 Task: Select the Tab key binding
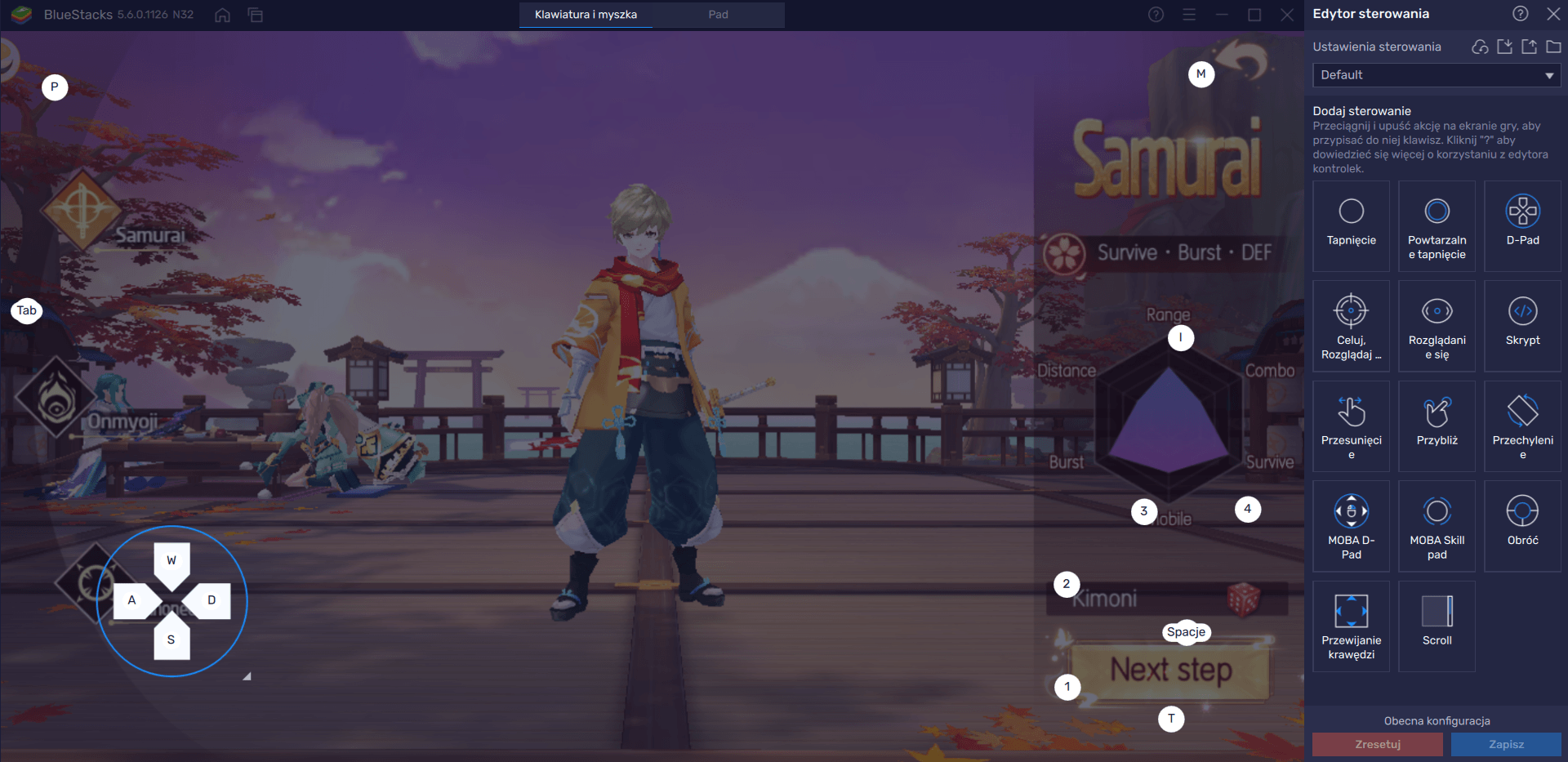tap(27, 310)
